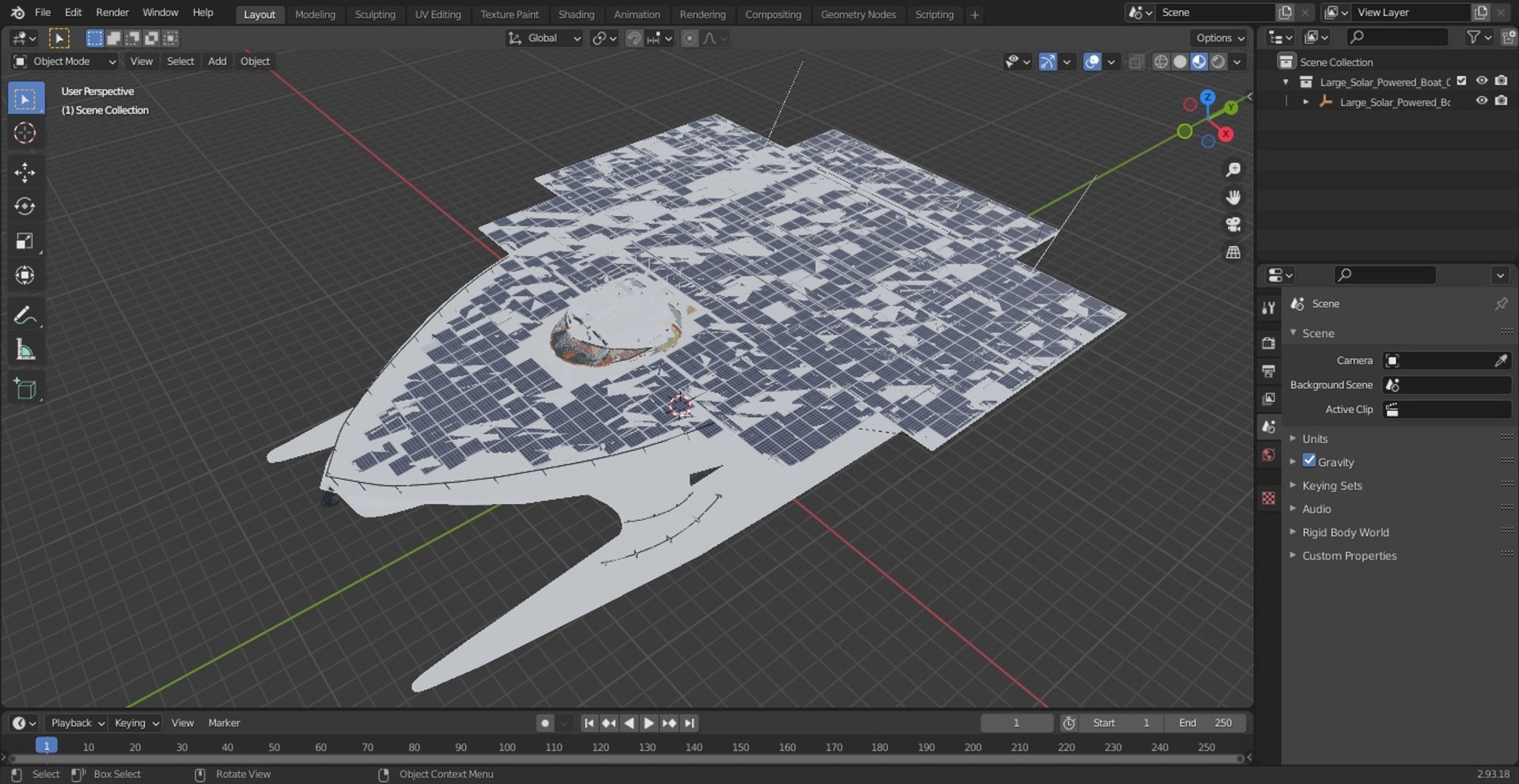Click the timeline Marker menu

click(x=224, y=723)
